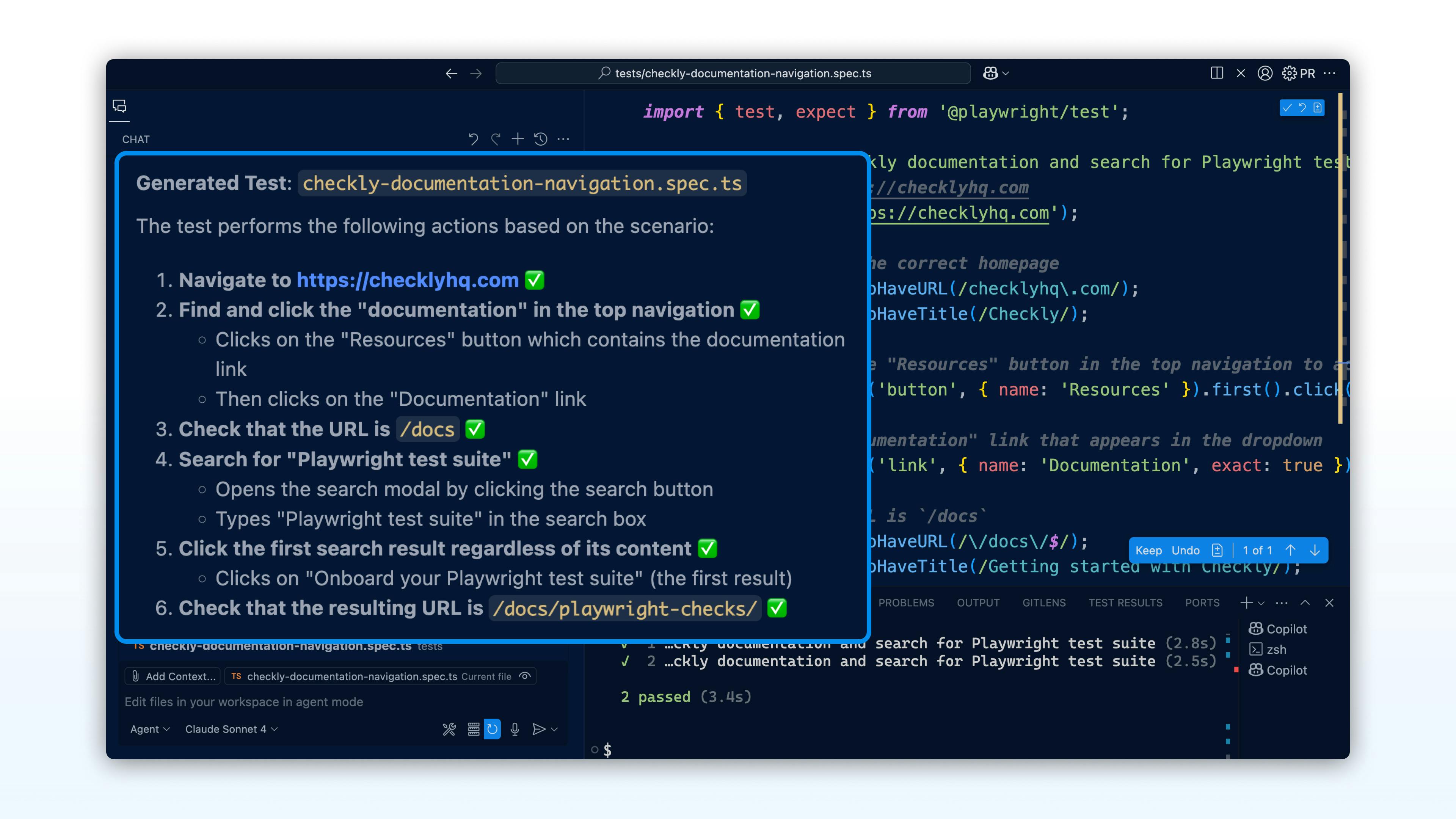The height and width of the screenshot is (819, 1456).
Task: Open the configure tools wrench icon
Action: [x=449, y=730]
